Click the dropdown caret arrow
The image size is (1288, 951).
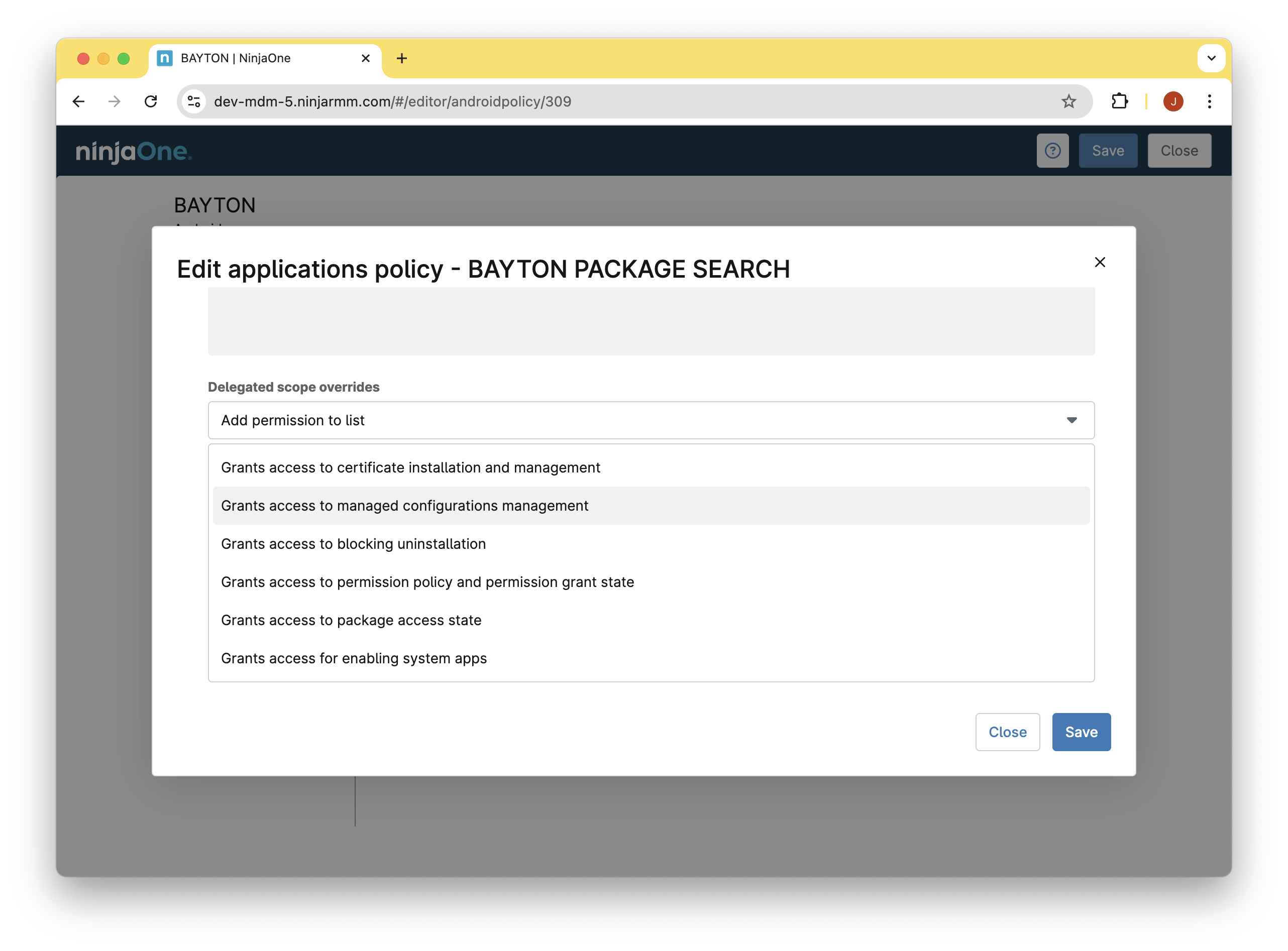(1071, 420)
